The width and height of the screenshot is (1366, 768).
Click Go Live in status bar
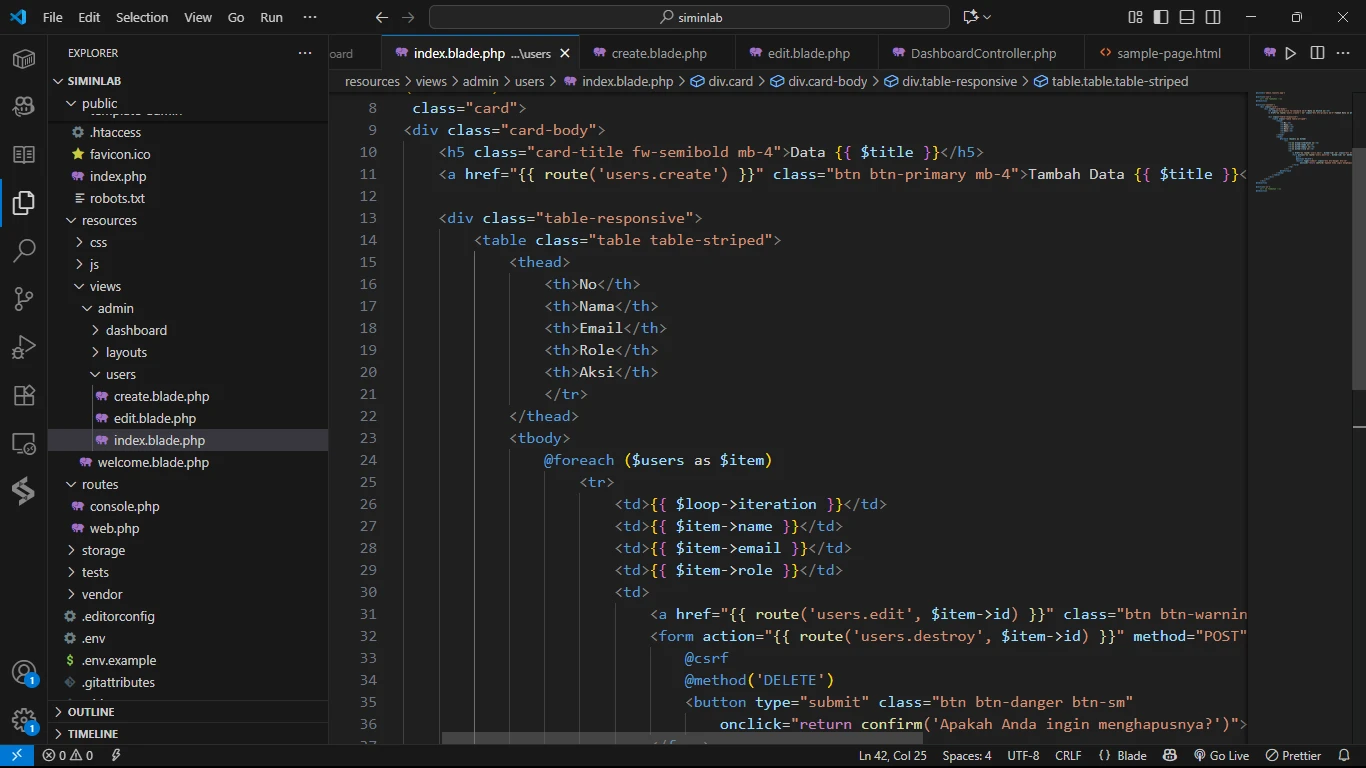(x=1221, y=756)
